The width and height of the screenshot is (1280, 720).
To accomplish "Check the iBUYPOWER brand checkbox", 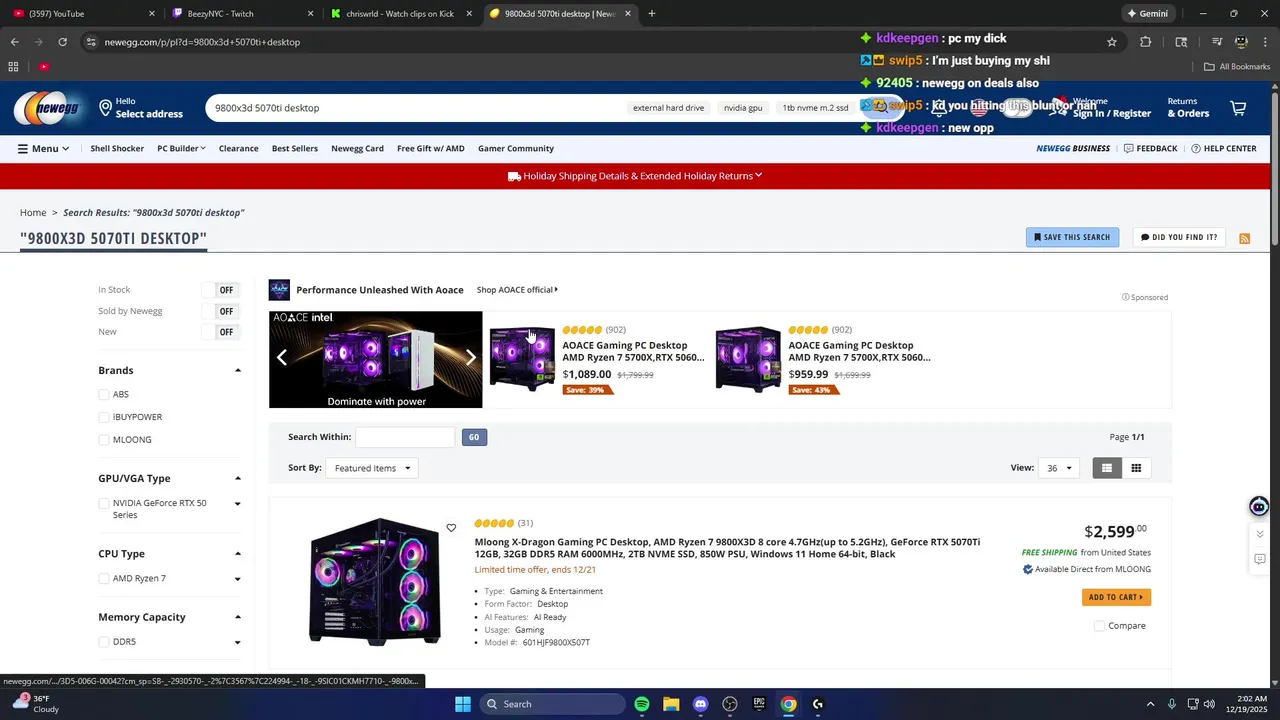I will (x=104, y=417).
